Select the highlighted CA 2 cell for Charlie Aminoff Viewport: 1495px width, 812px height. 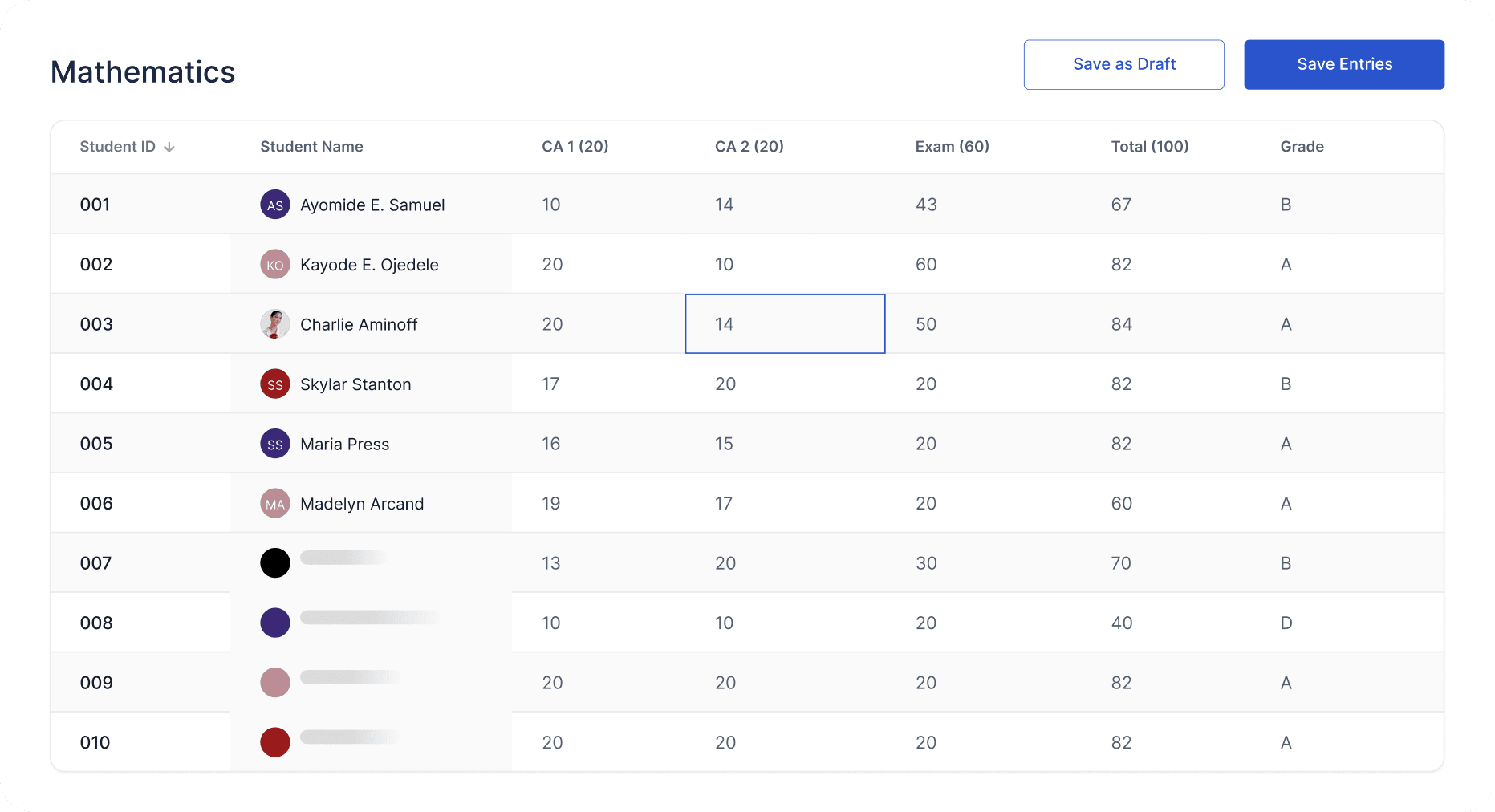click(784, 324)
